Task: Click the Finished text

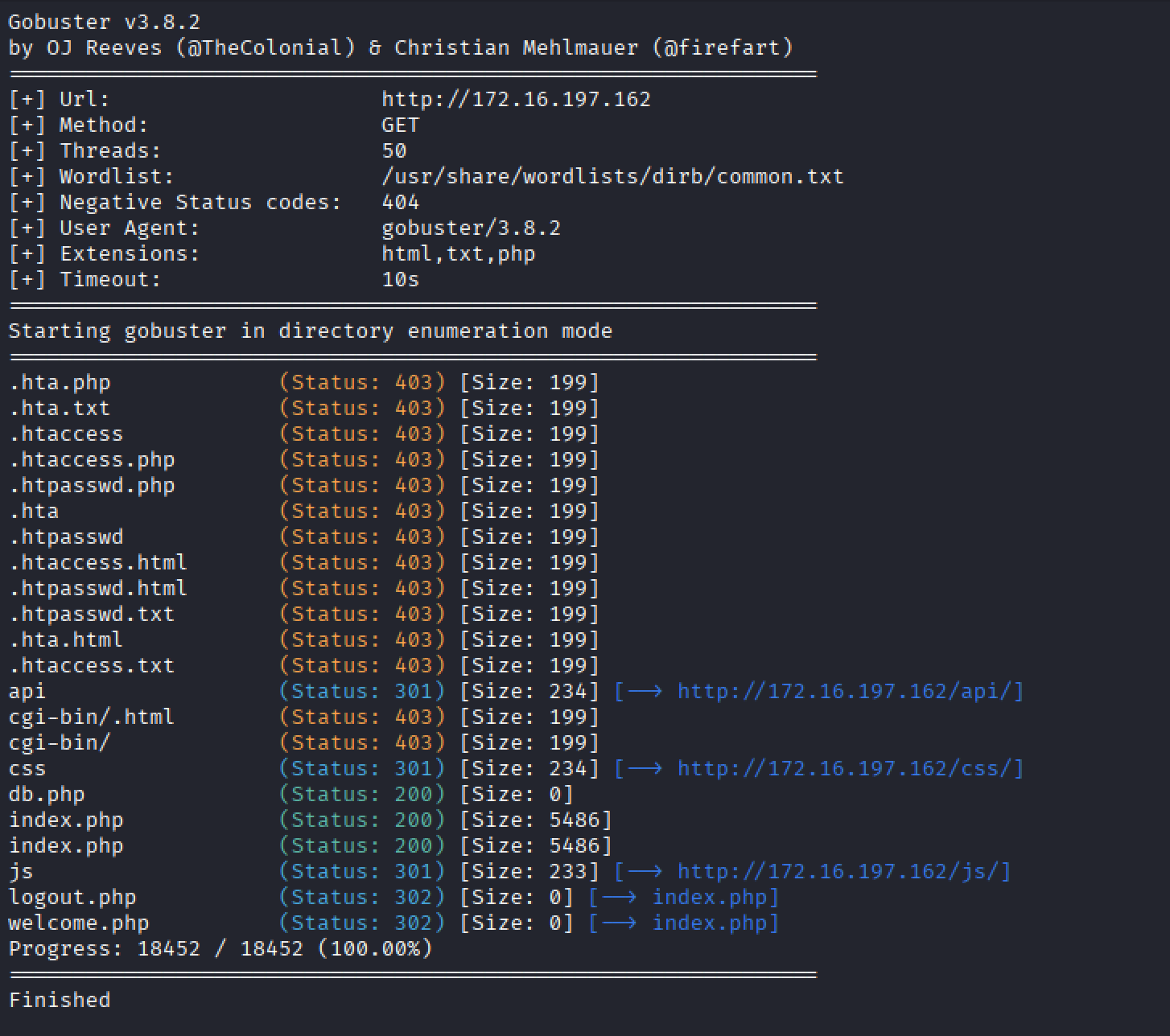Action: click(60, 1001)
